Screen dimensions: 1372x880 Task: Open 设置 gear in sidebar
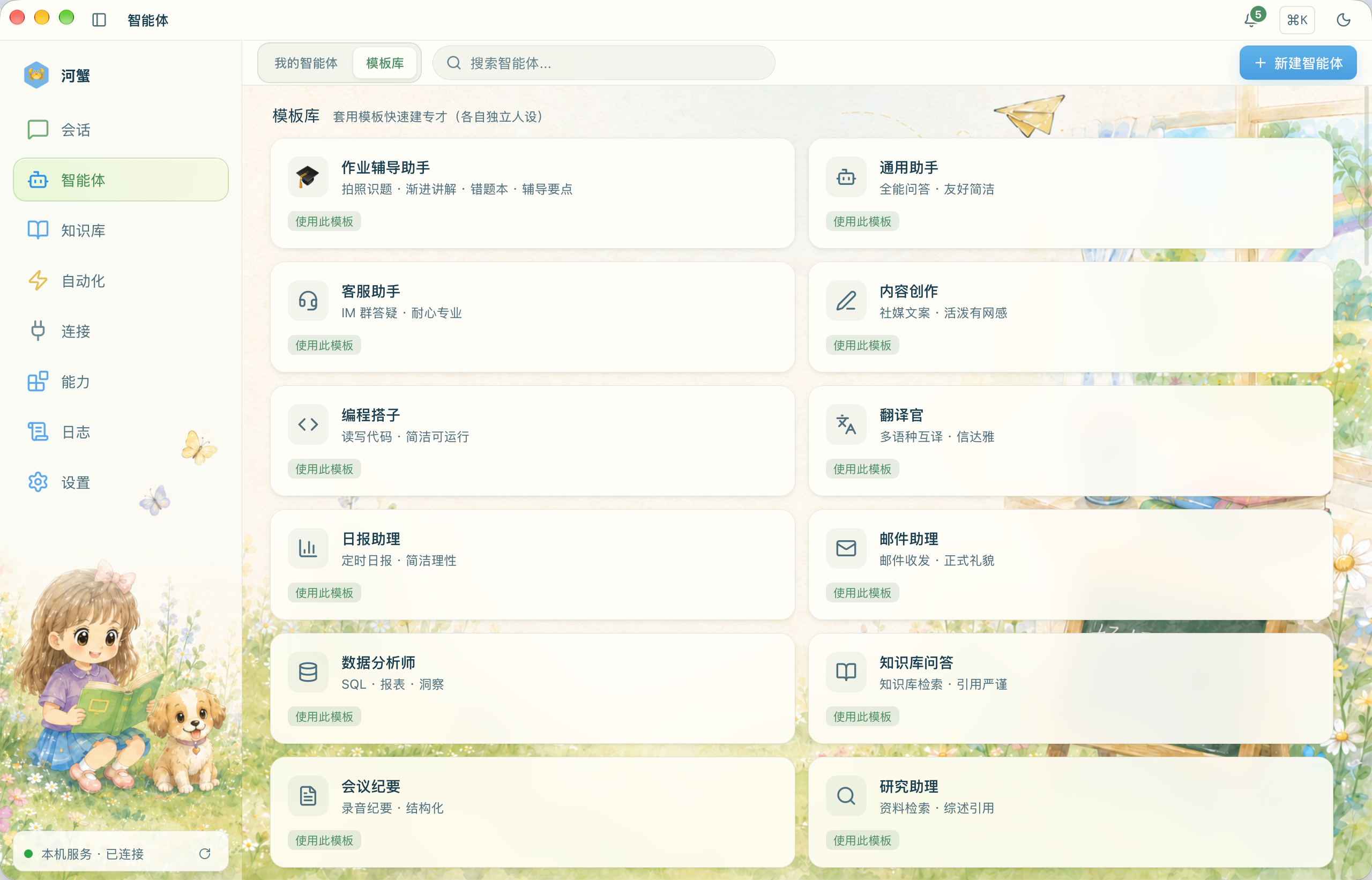(121, 482)
